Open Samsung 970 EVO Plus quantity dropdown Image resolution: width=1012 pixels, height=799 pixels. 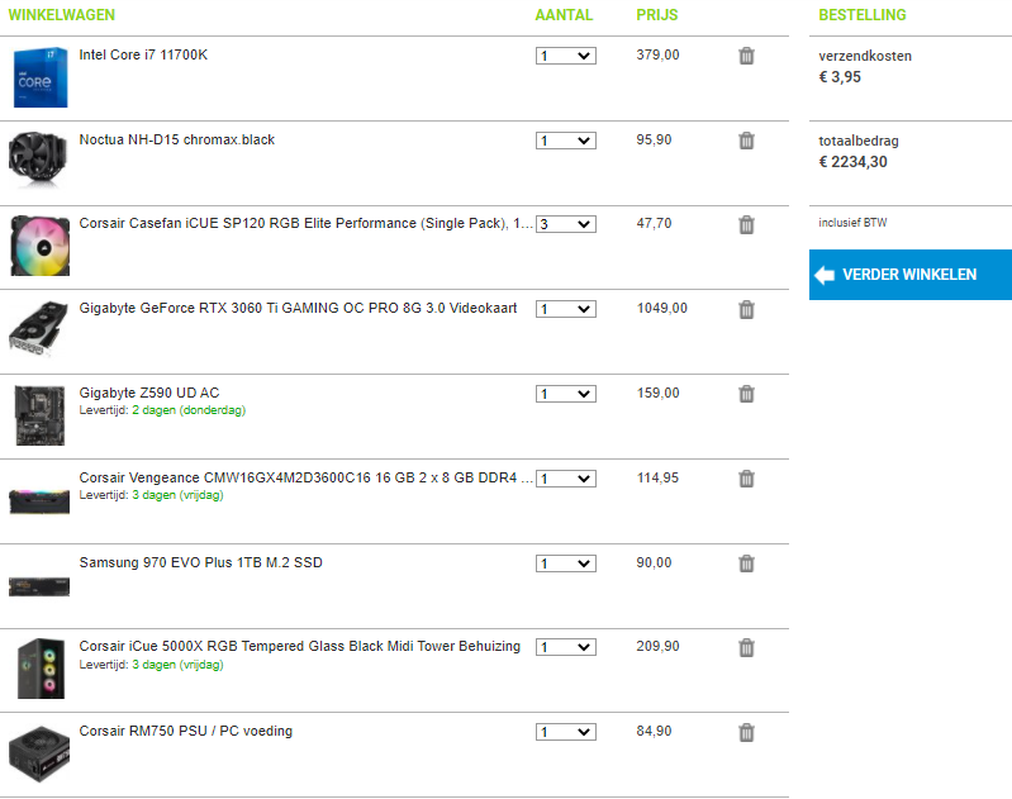(x=565, y=564)
